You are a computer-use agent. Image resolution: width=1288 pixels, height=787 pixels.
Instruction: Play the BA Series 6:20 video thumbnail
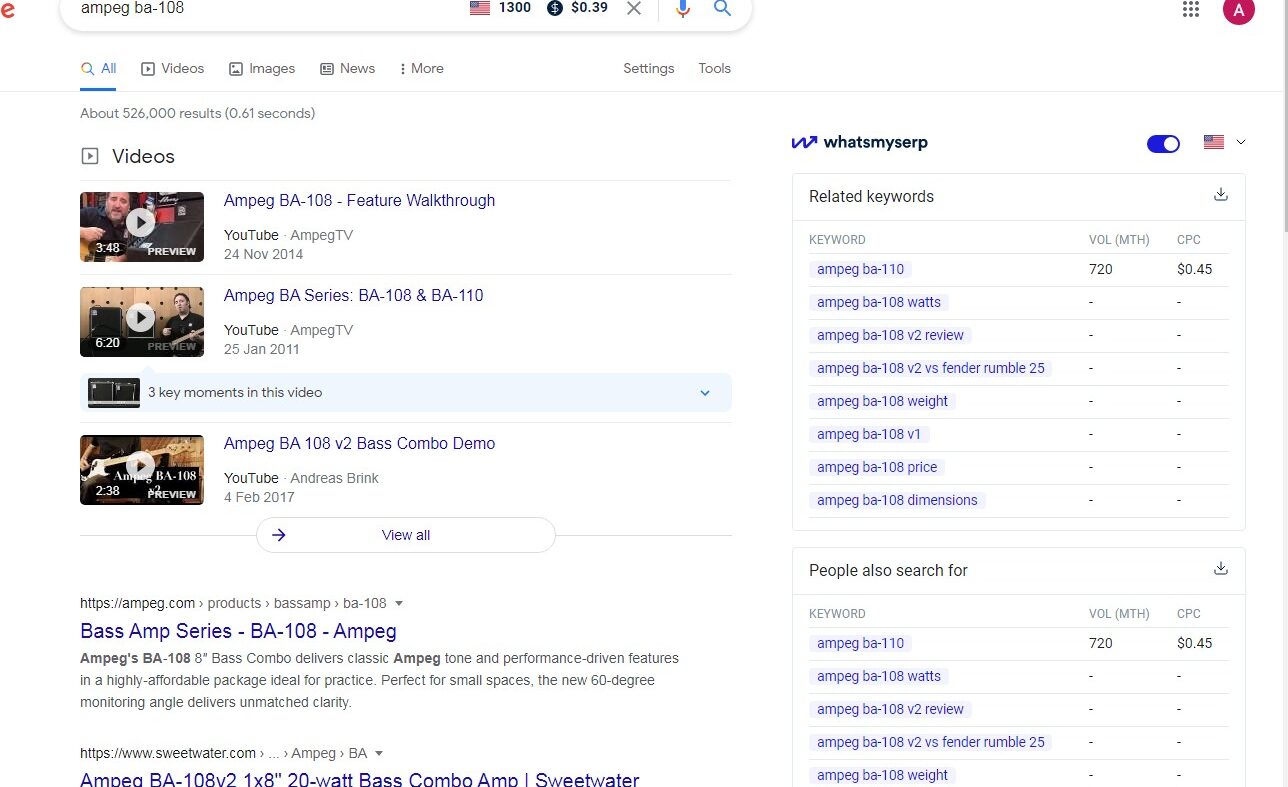pos(142,322)
